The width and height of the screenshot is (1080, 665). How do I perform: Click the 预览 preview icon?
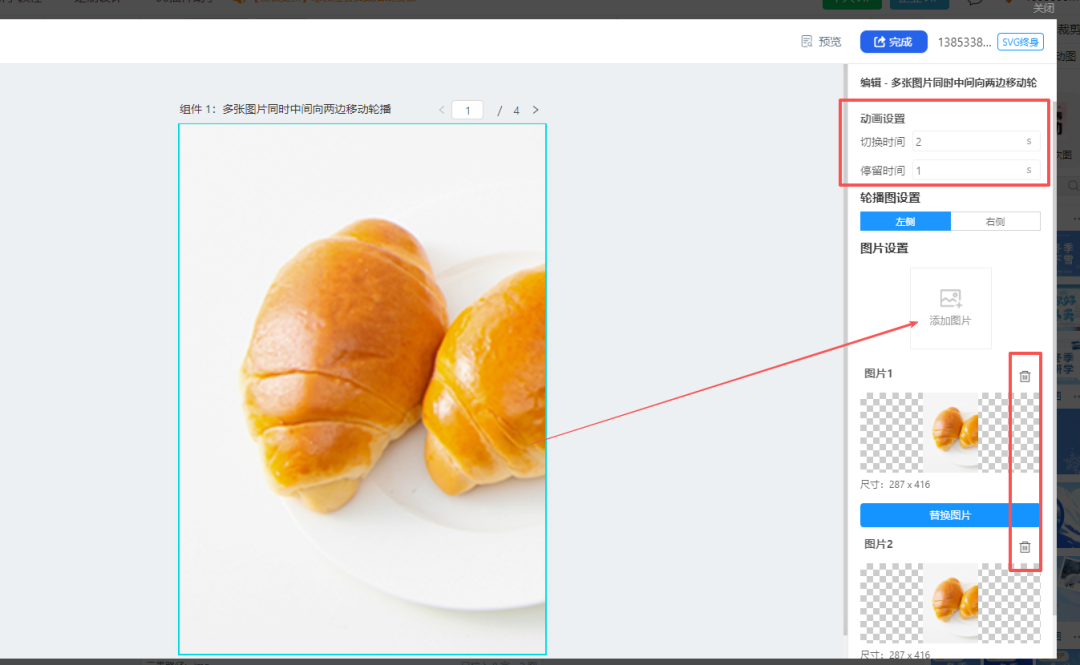(x=808, y=41)
